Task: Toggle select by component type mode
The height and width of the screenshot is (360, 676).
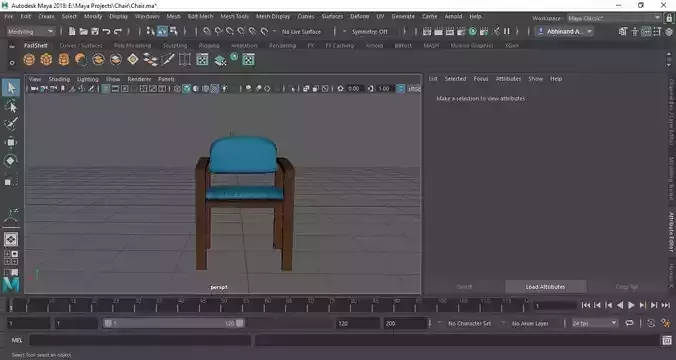Action: coord(174,31)
